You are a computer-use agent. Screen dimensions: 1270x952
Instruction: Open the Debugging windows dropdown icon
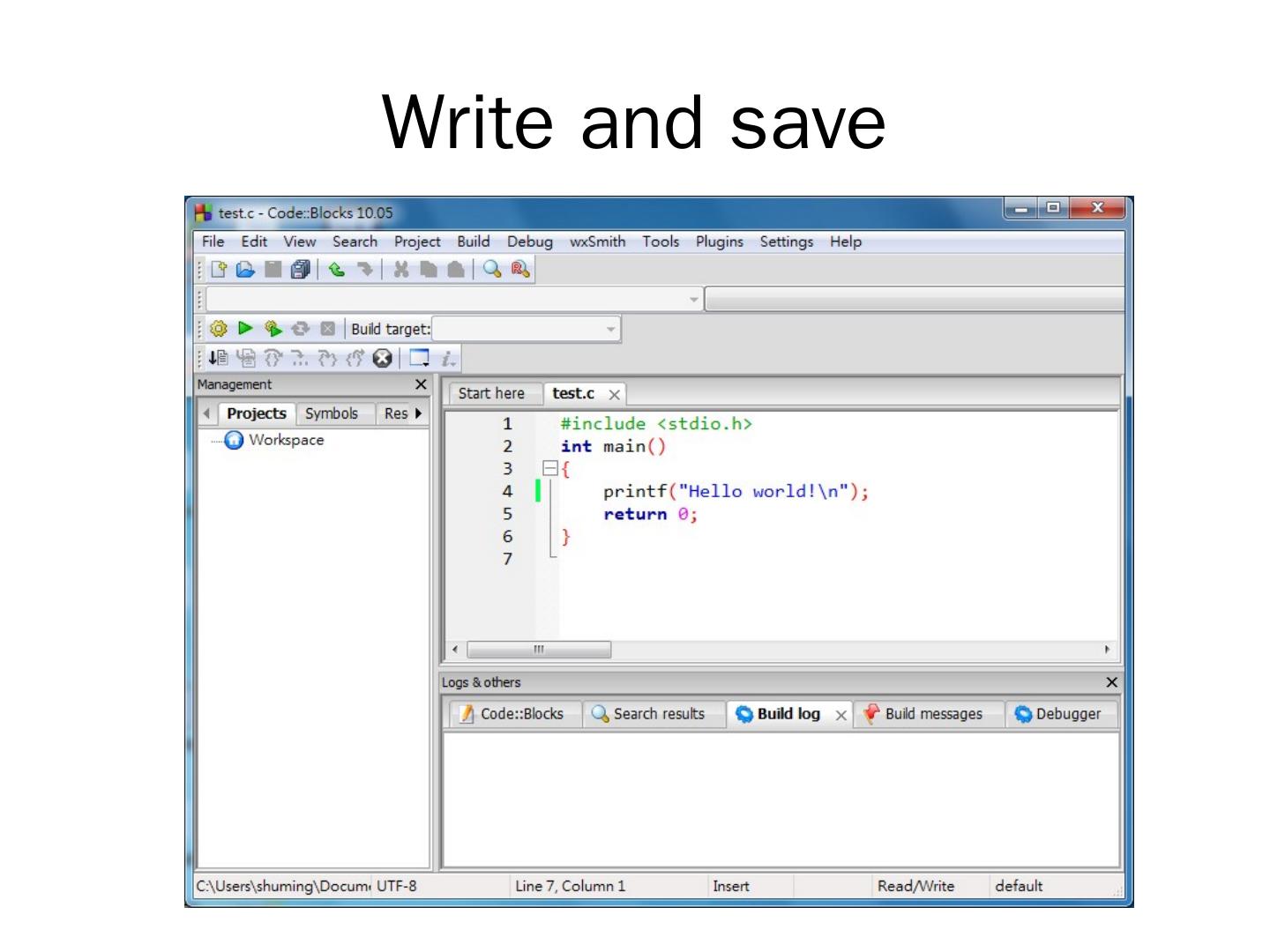point(419,358)
